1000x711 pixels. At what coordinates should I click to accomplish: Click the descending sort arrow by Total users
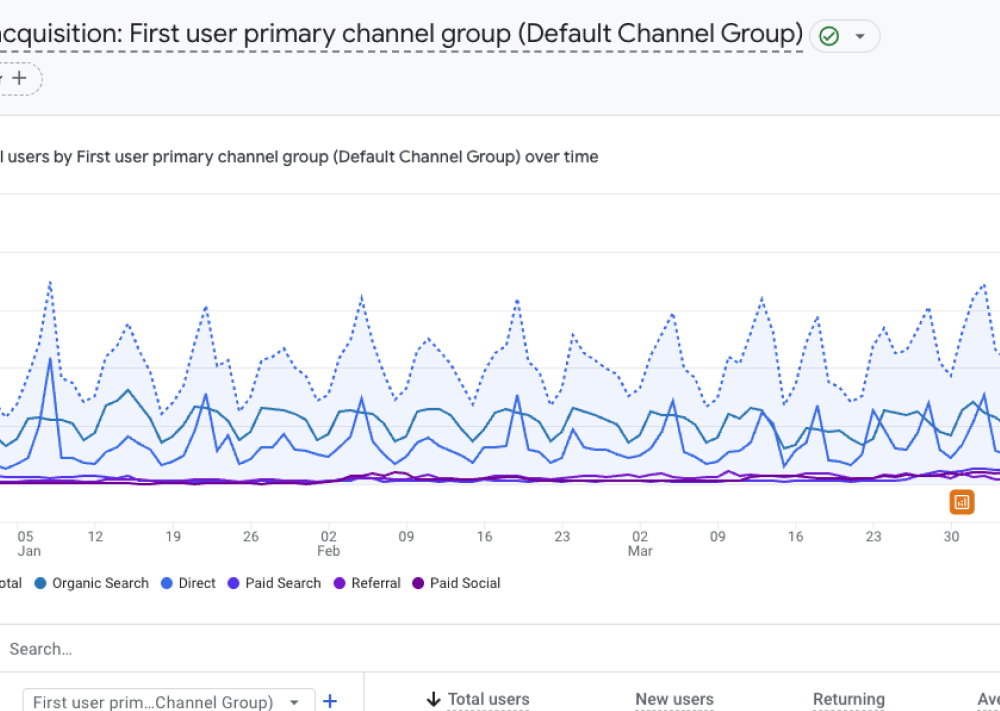[434, 700]
